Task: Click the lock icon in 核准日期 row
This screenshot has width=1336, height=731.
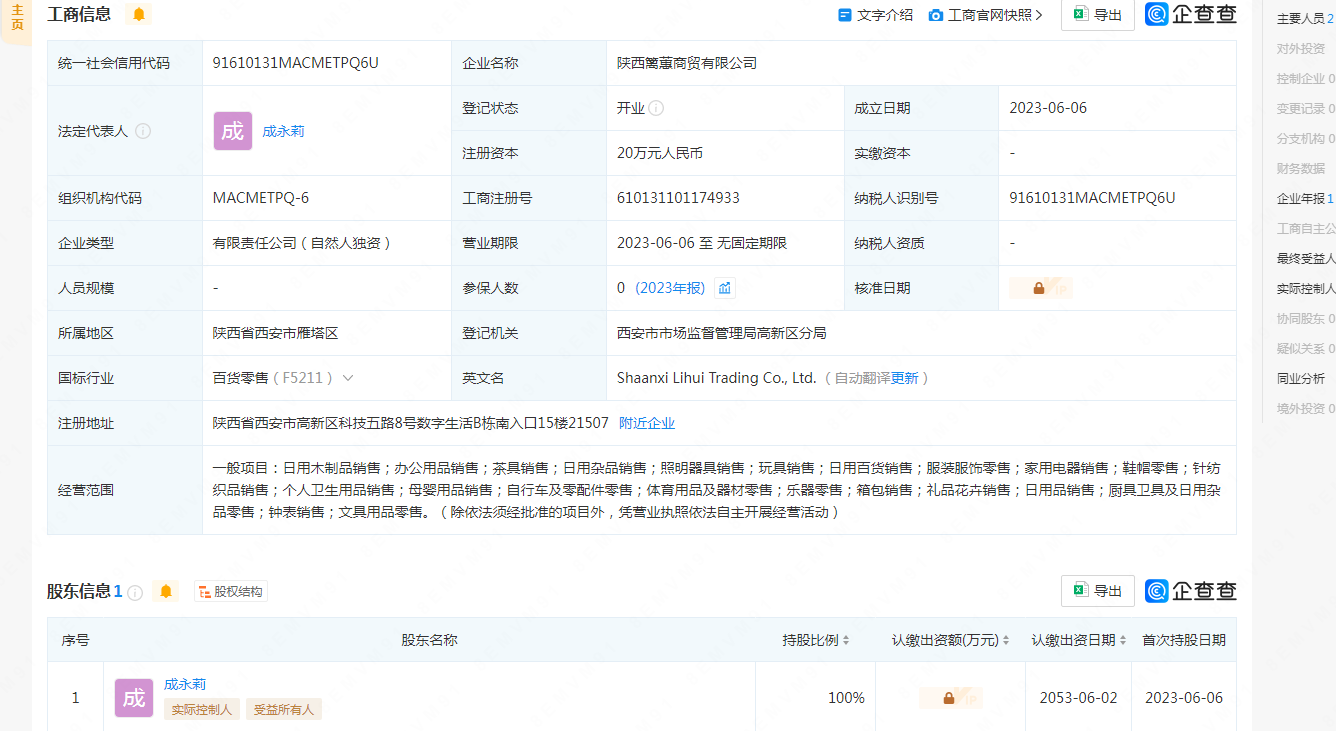Action: 1039,288
